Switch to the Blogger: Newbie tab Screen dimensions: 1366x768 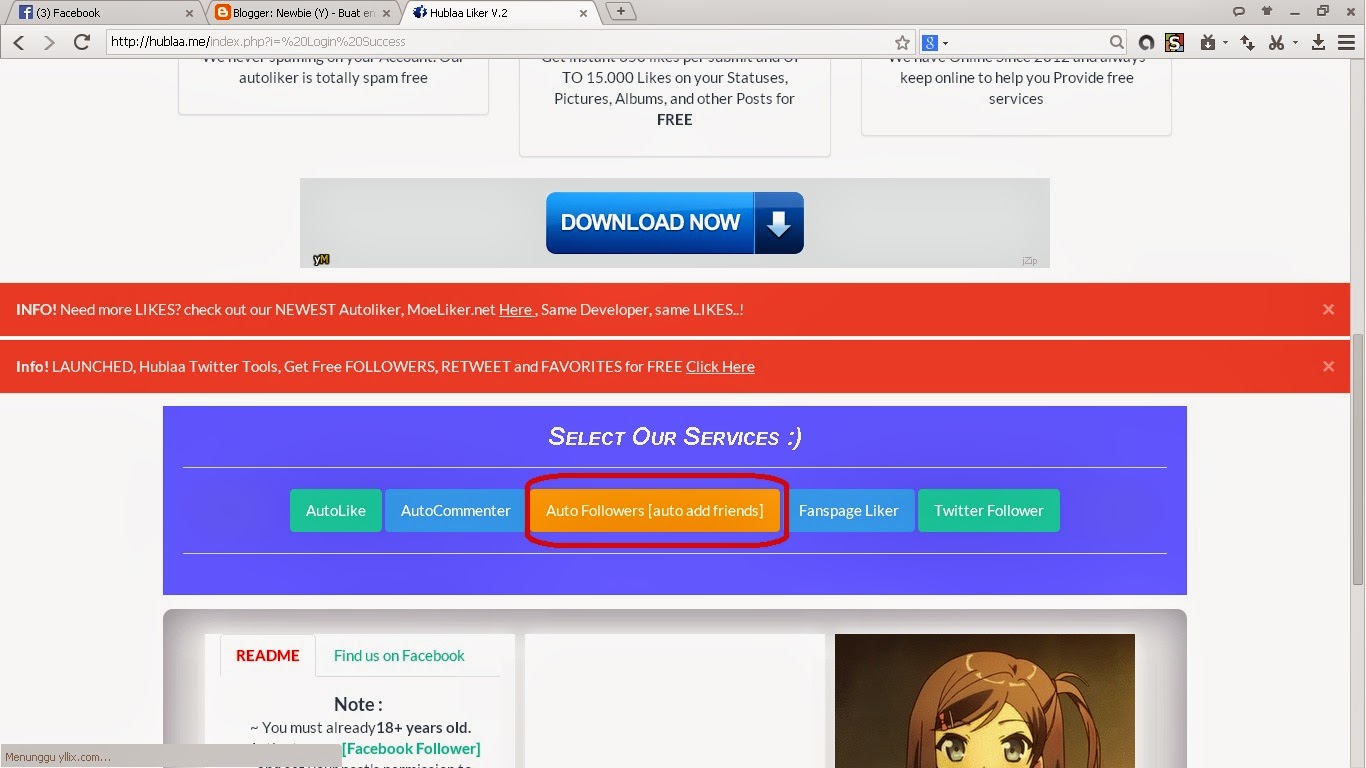pyautogui.click(x=302, y=13)
